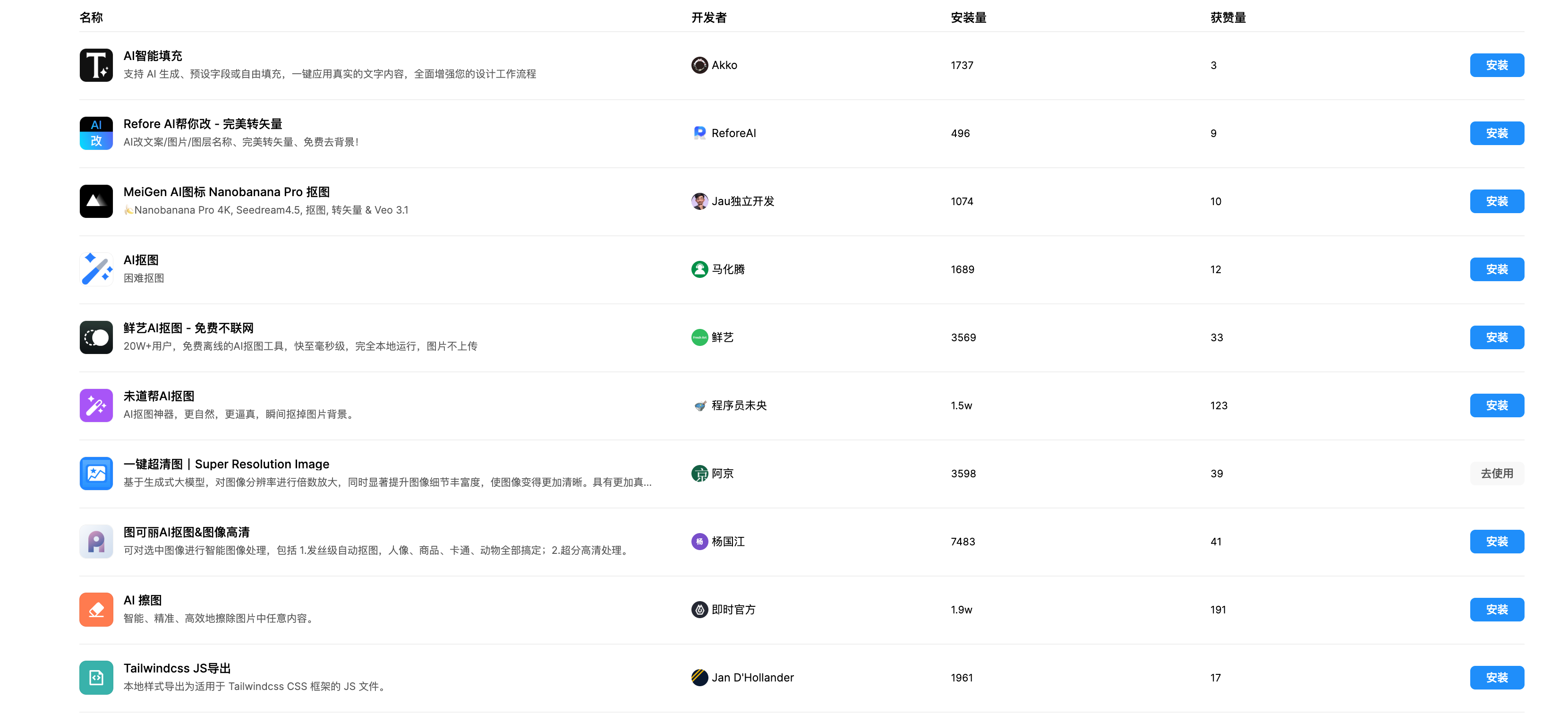Click the 鲜艺AI抠图 plugin icon
The image size is (1568, 724).
click(x=96, y=337)
